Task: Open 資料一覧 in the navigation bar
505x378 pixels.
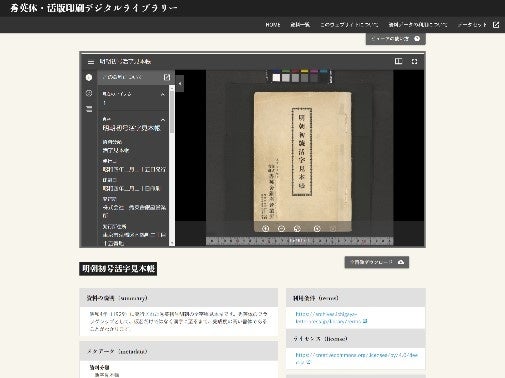Action: pyautogui.click(x=300, y=25)
